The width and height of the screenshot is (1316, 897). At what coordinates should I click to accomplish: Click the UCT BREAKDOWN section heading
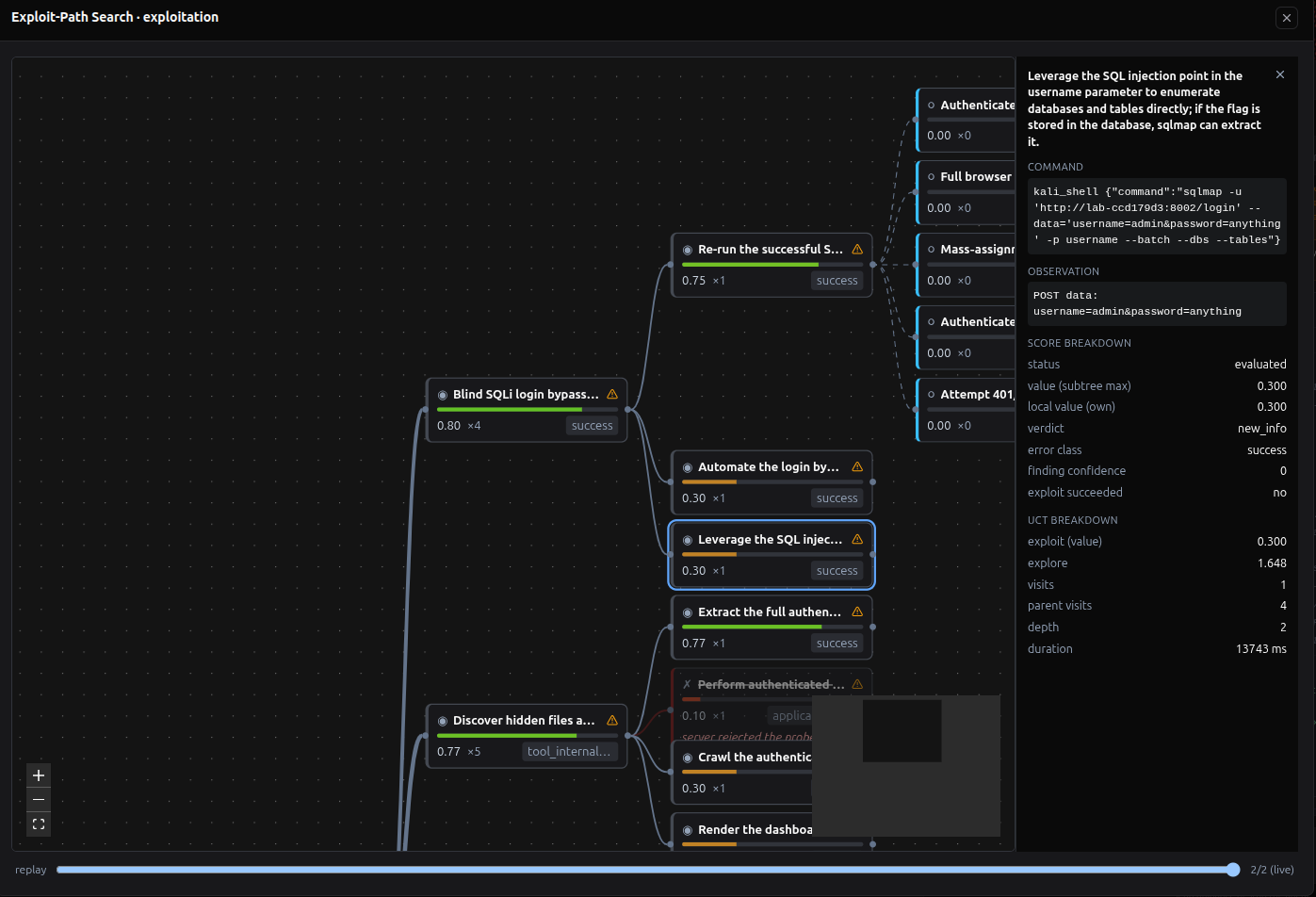[1073, 520]
